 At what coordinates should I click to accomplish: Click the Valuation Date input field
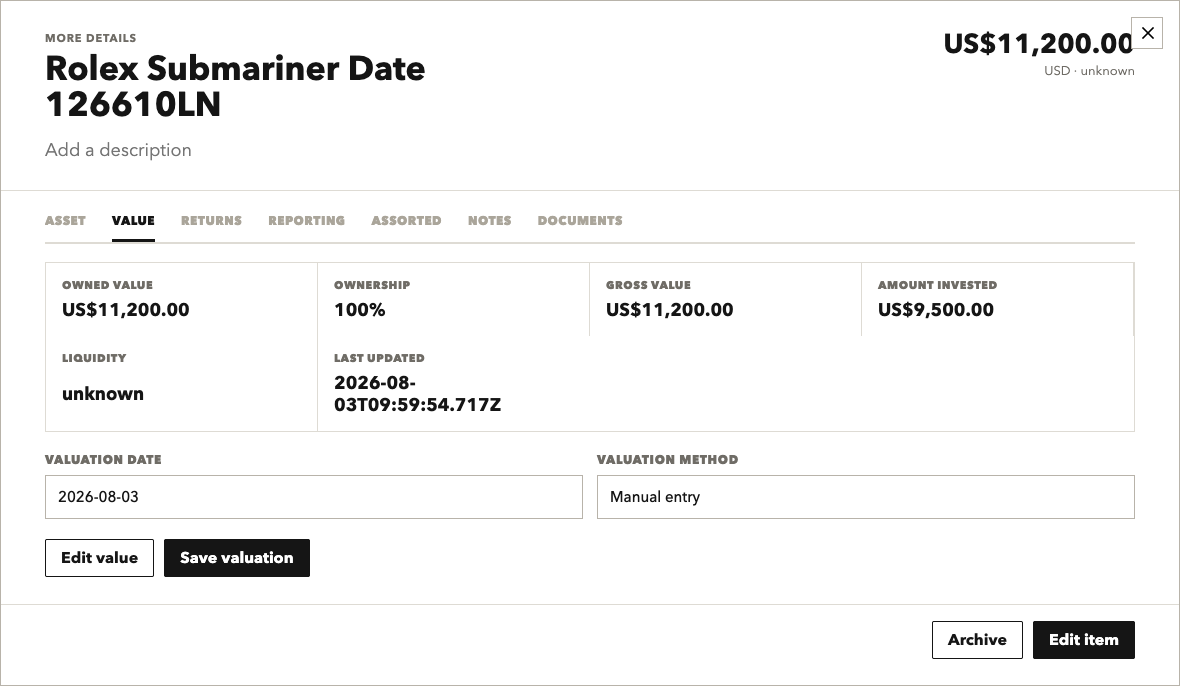tap(314, 496)
